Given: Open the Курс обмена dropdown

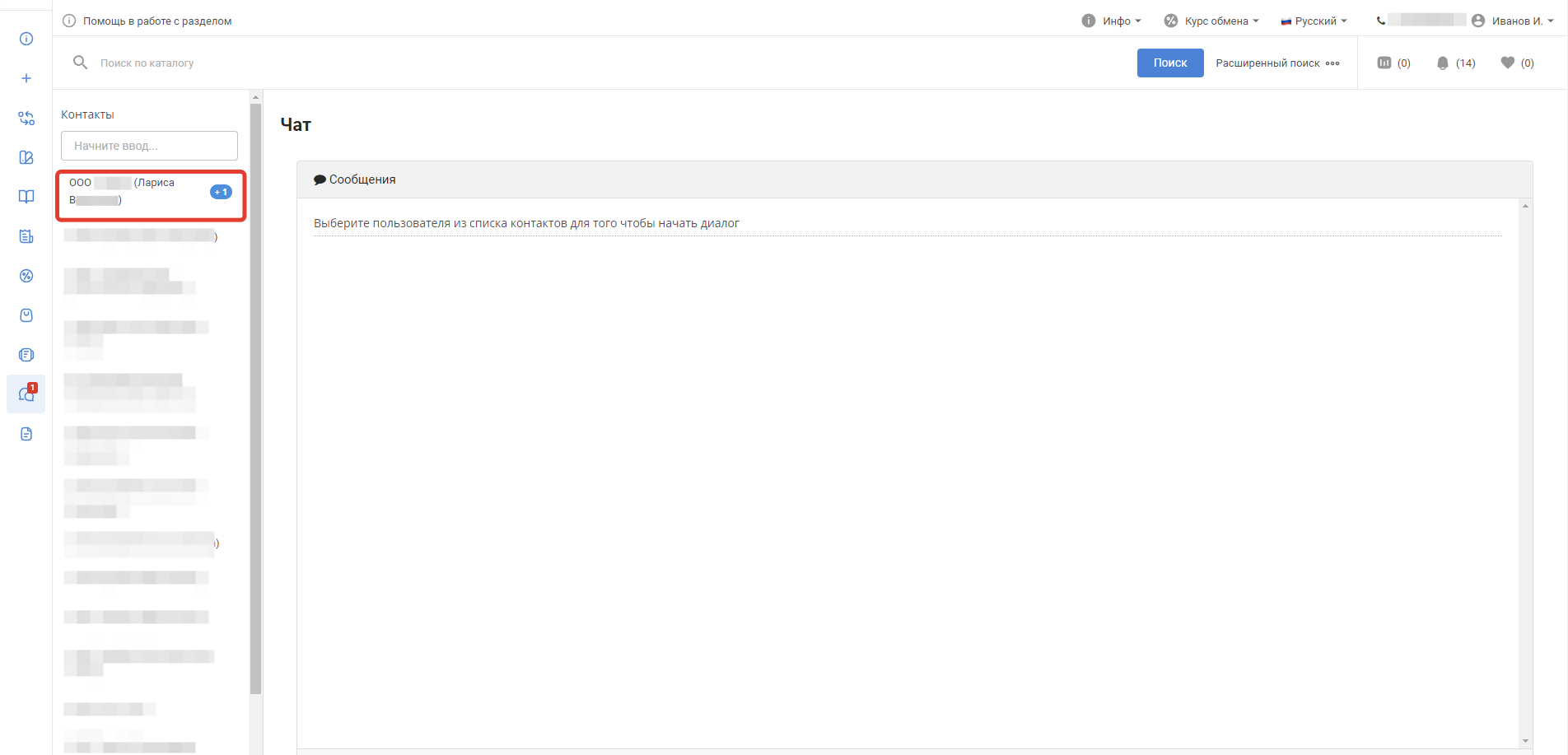Looking at the screenshot, I should click(1211, 21).
